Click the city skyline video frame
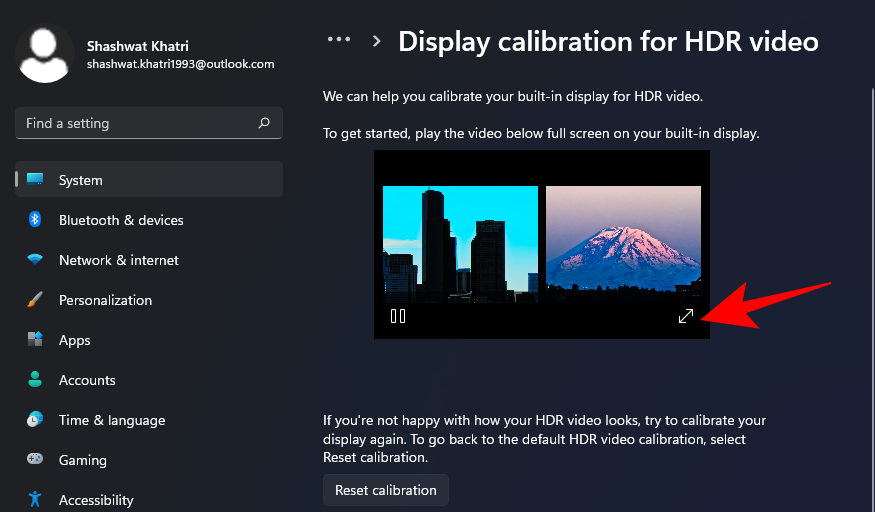The height and width of the screenshot is (512, 875). coord(461,244)
